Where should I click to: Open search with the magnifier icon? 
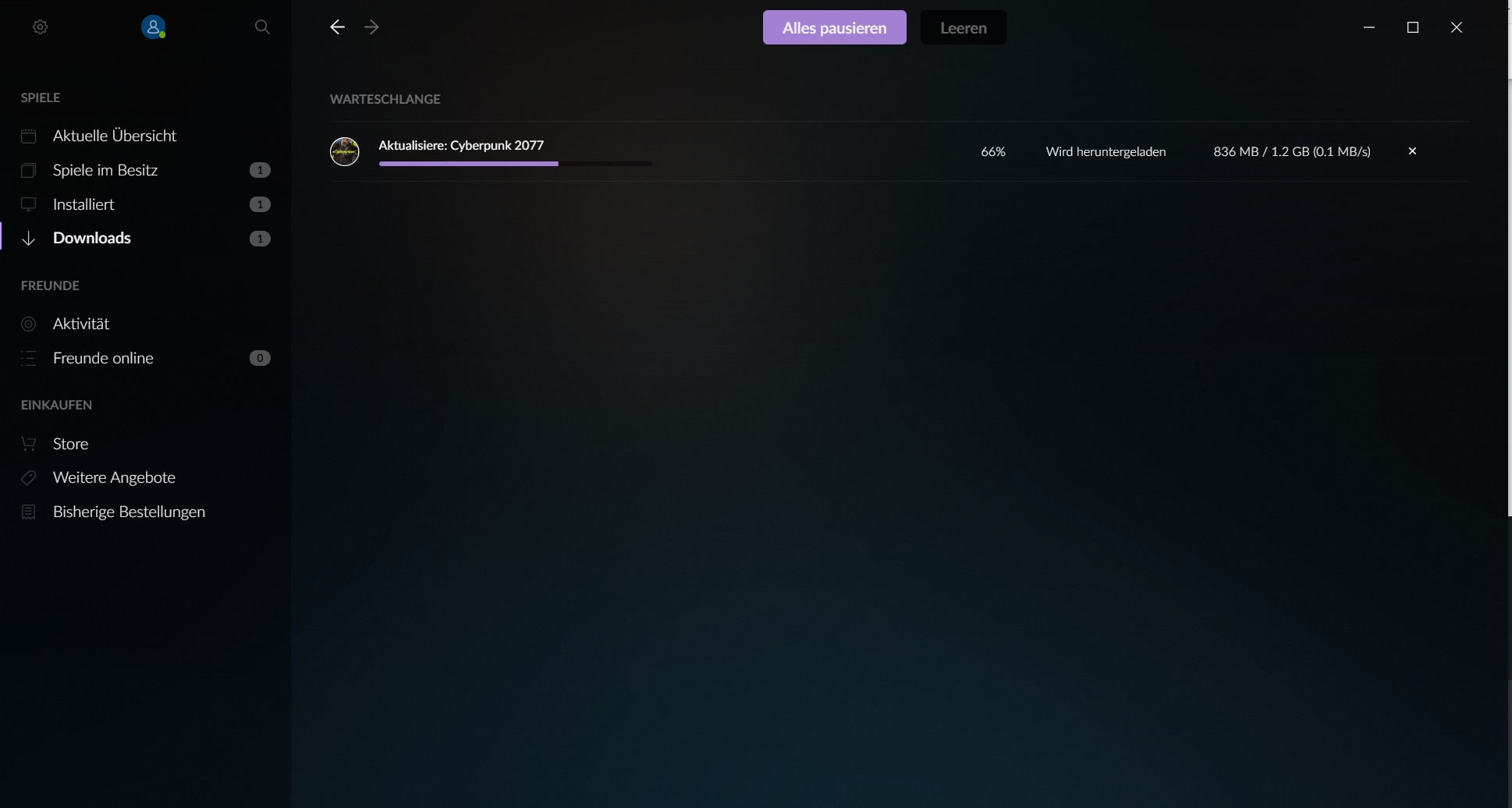pos(262,27)
